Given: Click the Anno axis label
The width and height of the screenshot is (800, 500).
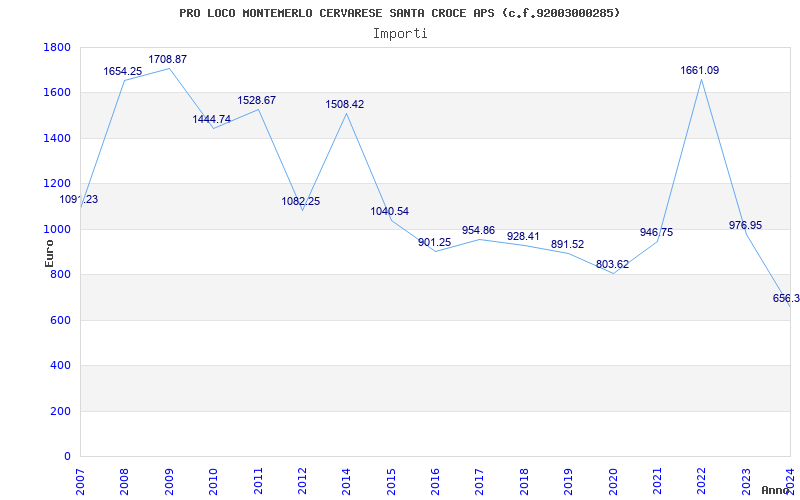Looking at the screenshot, I should 776,490.
